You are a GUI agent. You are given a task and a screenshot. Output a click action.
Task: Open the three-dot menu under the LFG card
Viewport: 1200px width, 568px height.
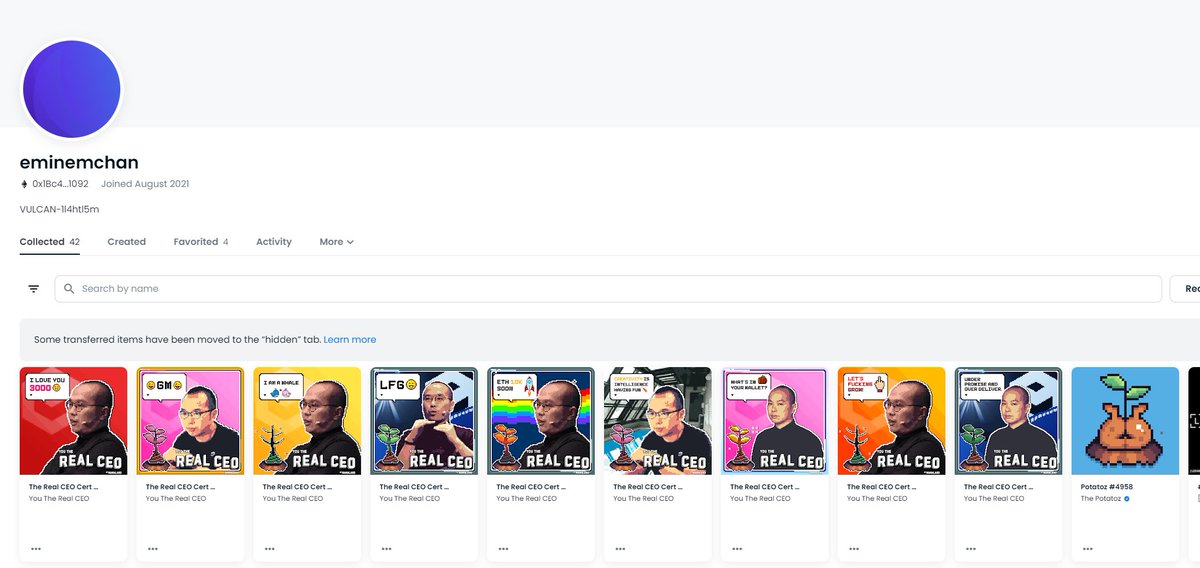[387, 548]
